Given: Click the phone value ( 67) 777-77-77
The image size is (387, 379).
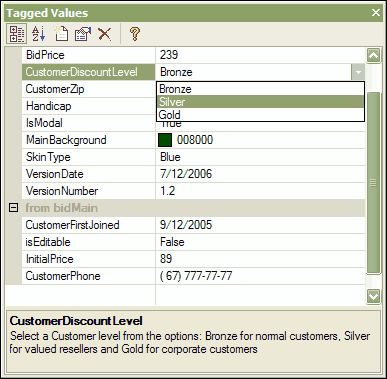Looking at the screenshot, I should click(x=196, y=276).
